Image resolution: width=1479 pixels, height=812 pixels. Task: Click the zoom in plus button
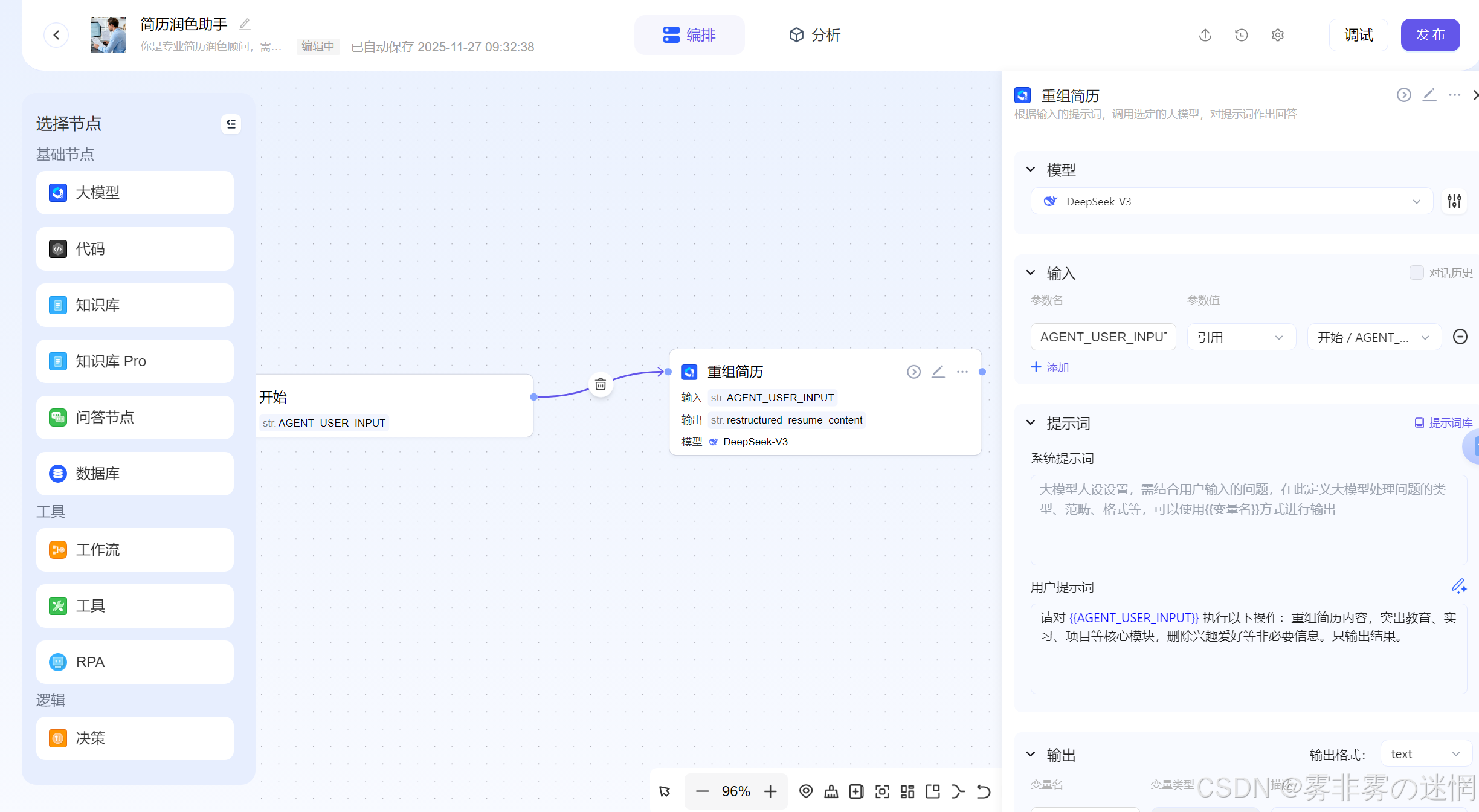770,791
